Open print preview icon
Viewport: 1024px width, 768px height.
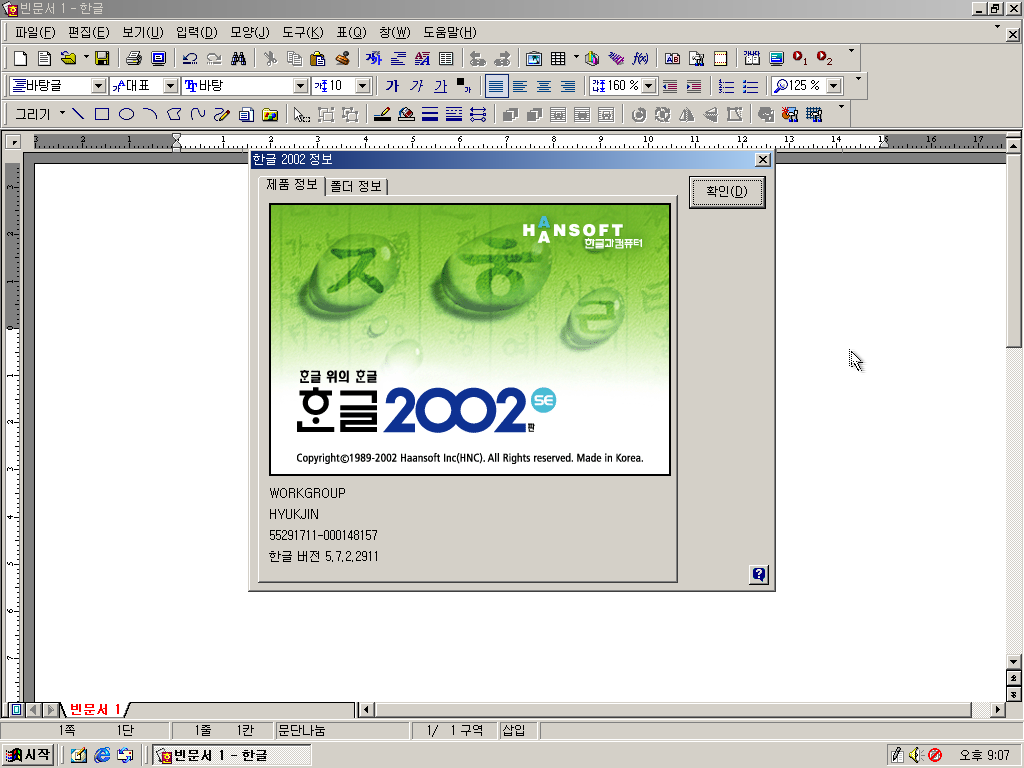point(158,59)
